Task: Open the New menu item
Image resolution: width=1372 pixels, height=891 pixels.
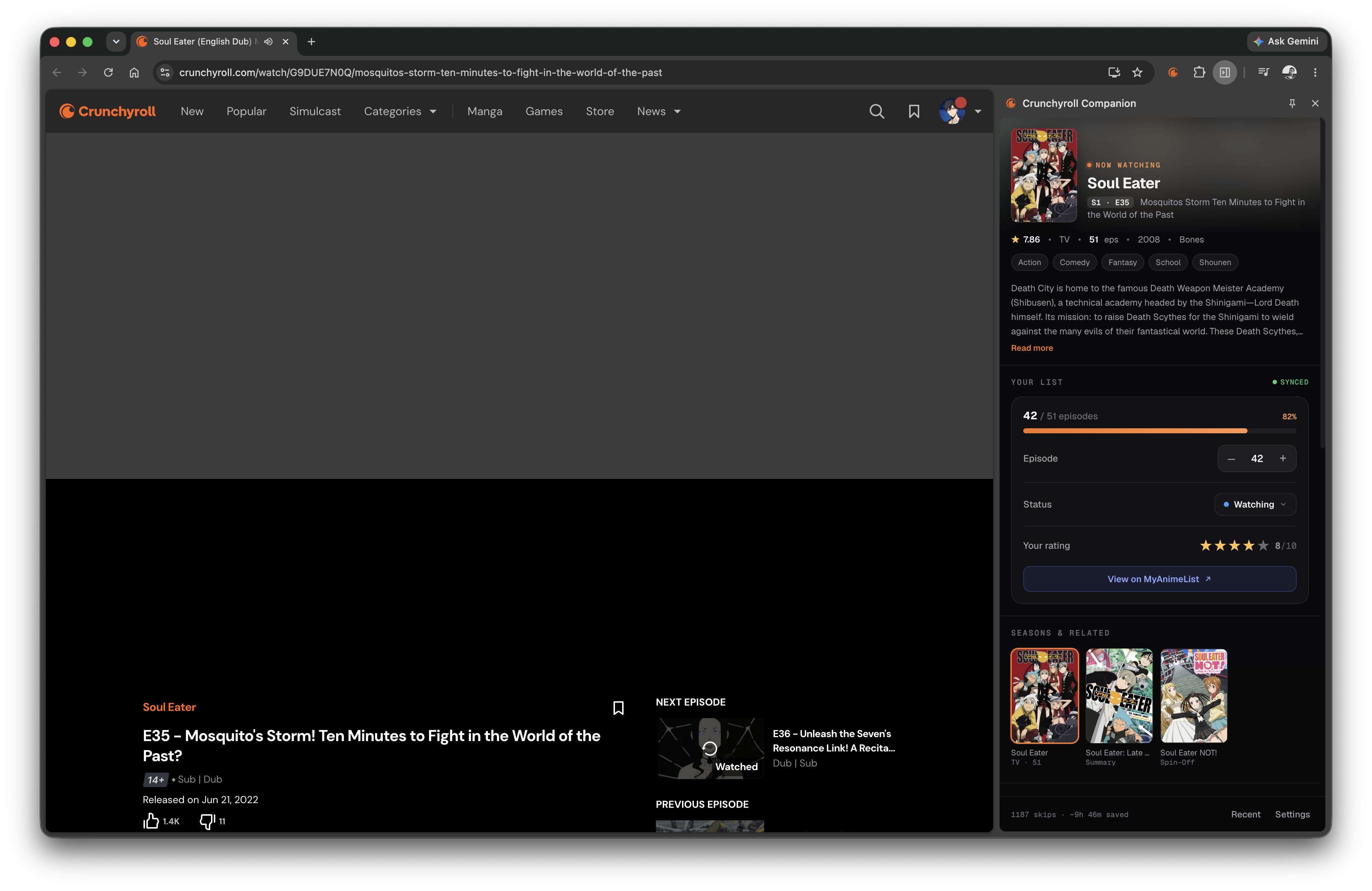Action: pos(192,111)
